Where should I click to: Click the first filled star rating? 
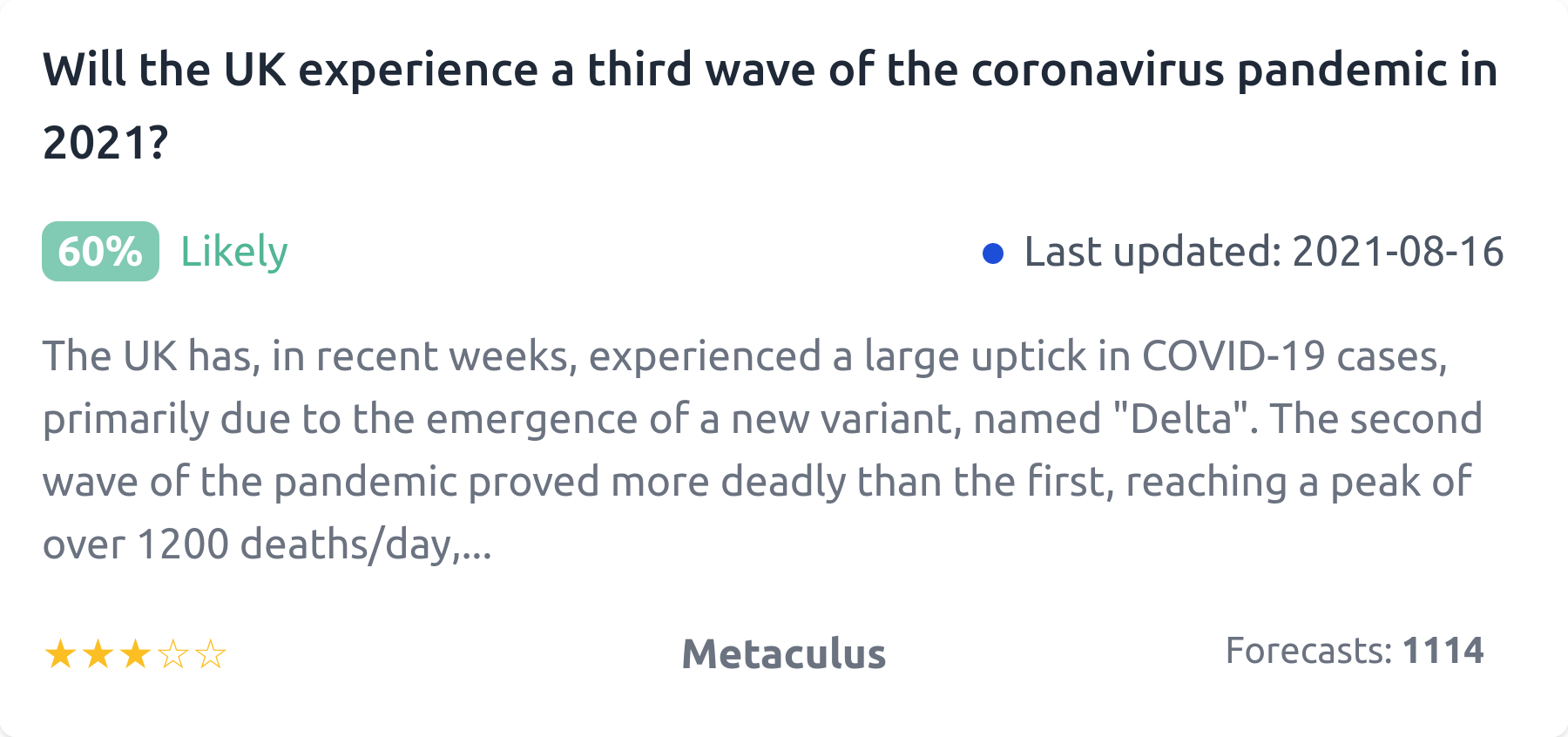pyautogui.click(x=60, y=654)
